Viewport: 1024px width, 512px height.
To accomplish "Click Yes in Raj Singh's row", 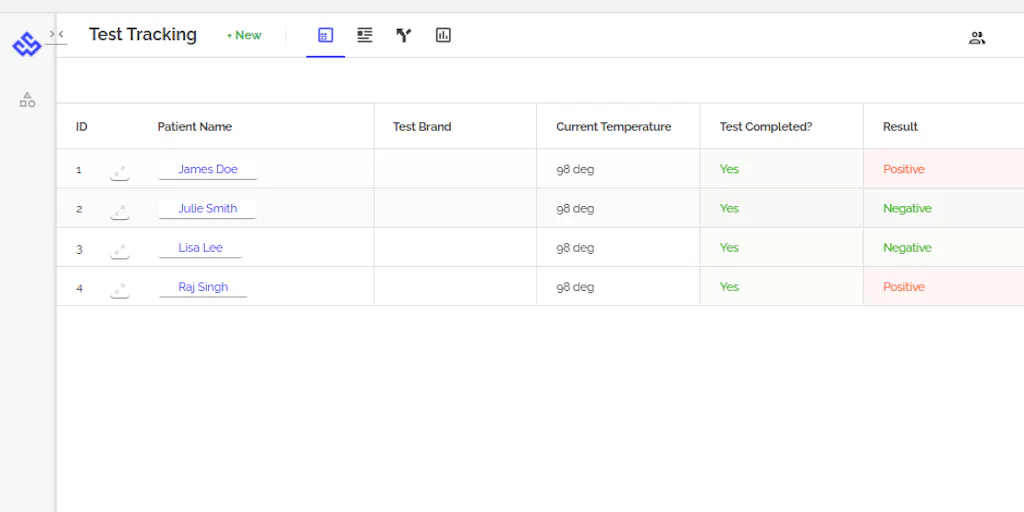I will click(x=729, y=287).
